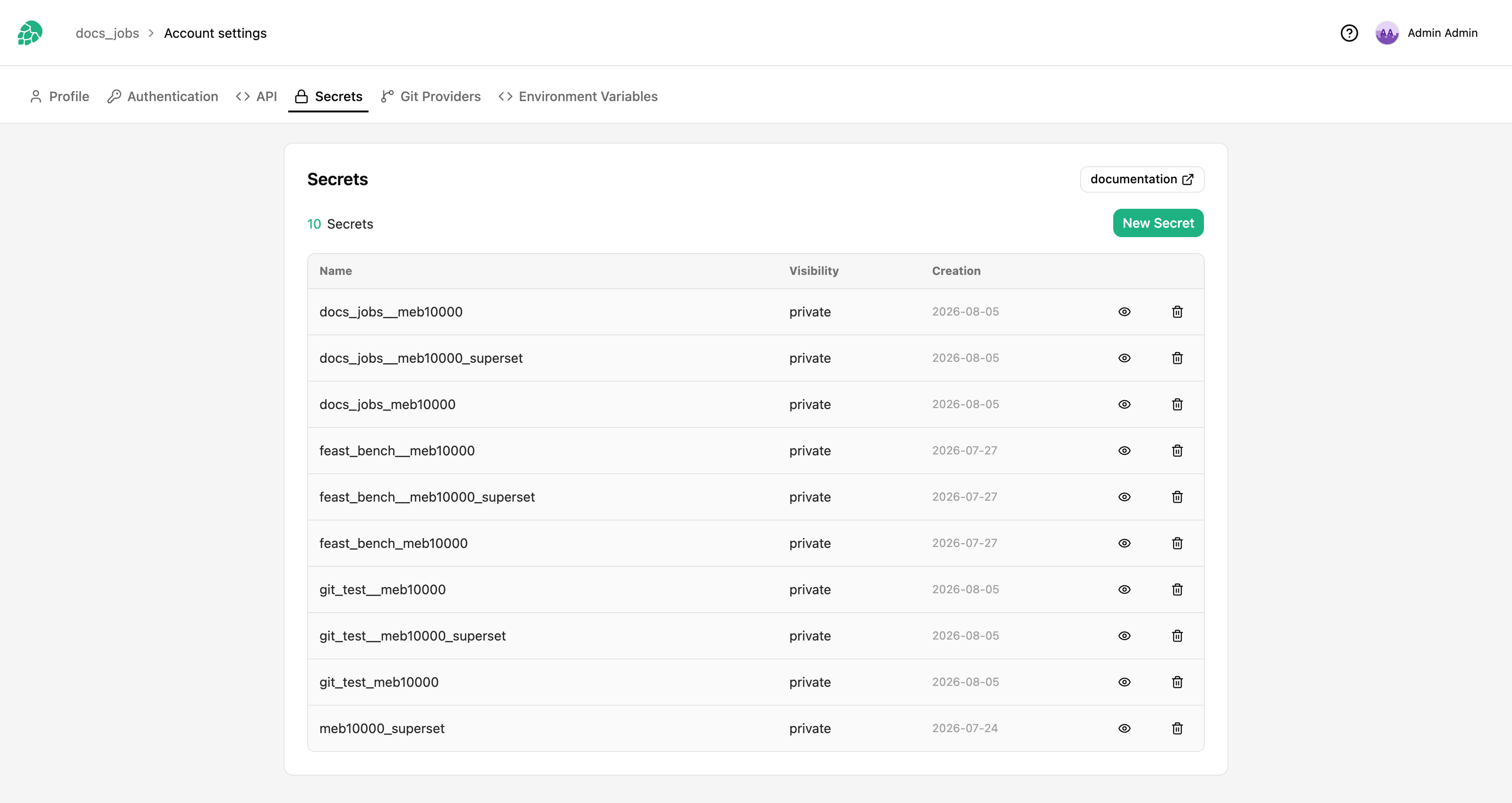View the git_test__meb10000 secret value
This screenshot has height=803, width=1512.
tap(1124, 589)
